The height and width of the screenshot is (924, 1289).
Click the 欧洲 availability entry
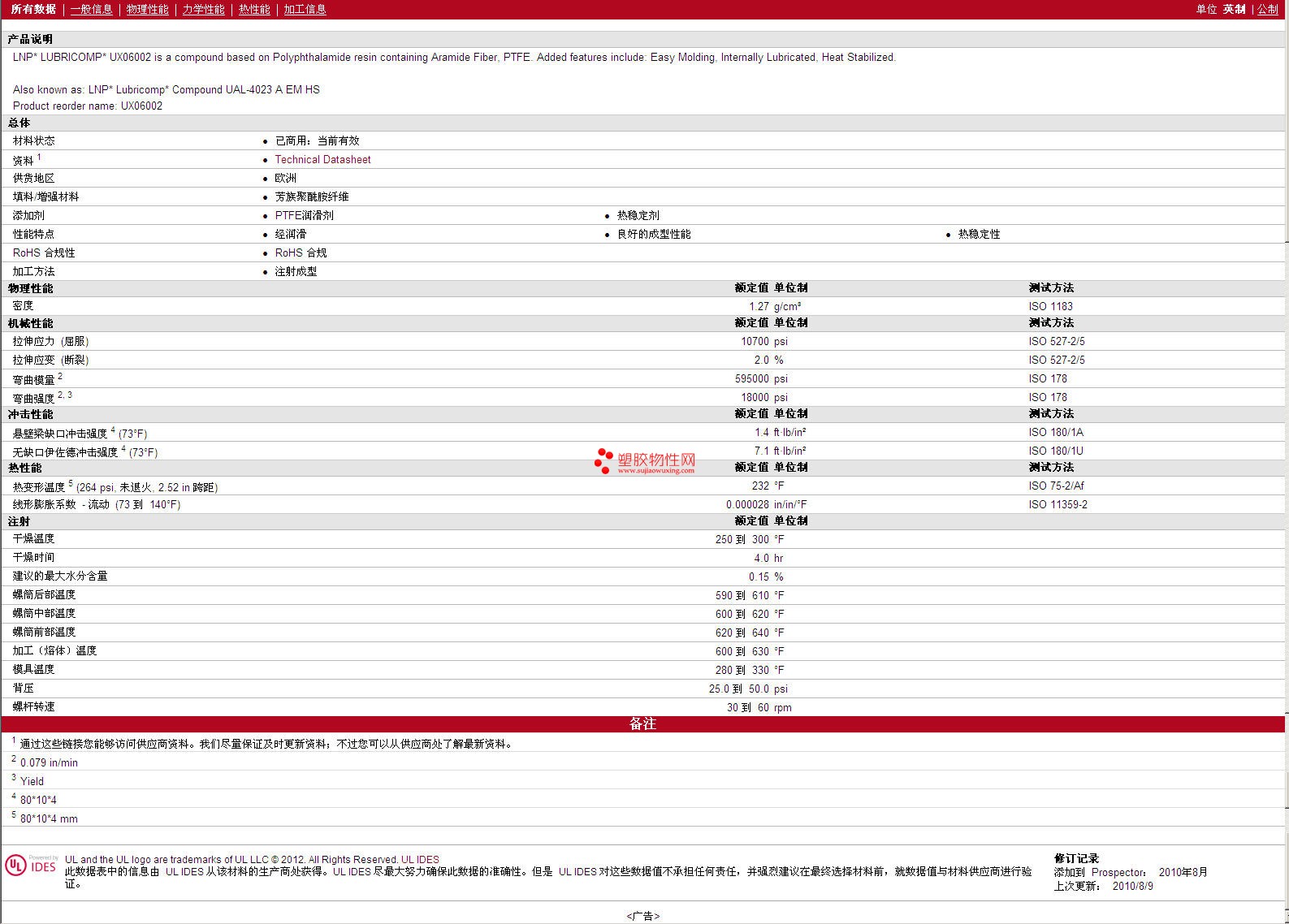click(x=285, y=178)
